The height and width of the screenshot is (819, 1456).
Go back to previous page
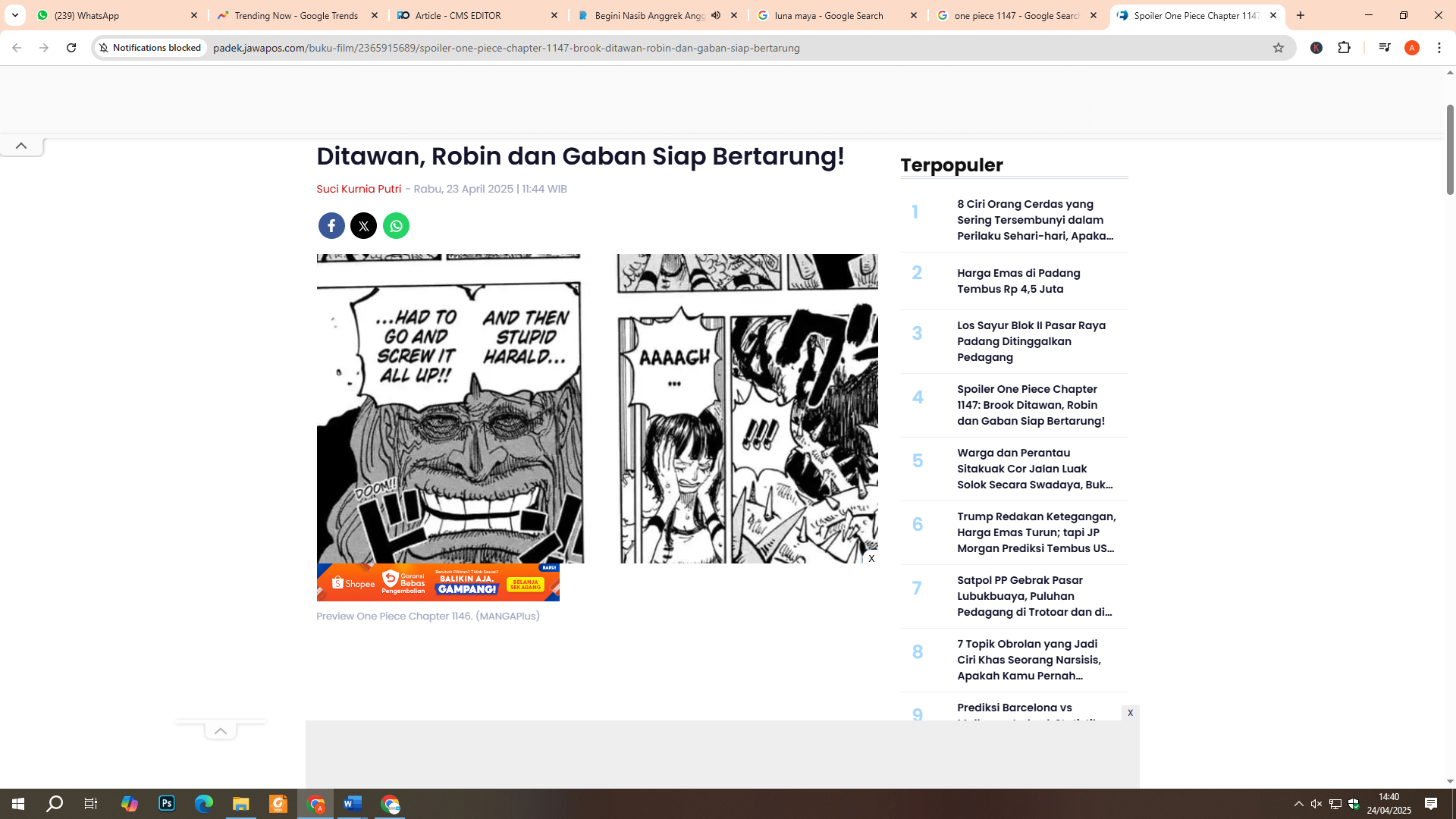(17, 48)
